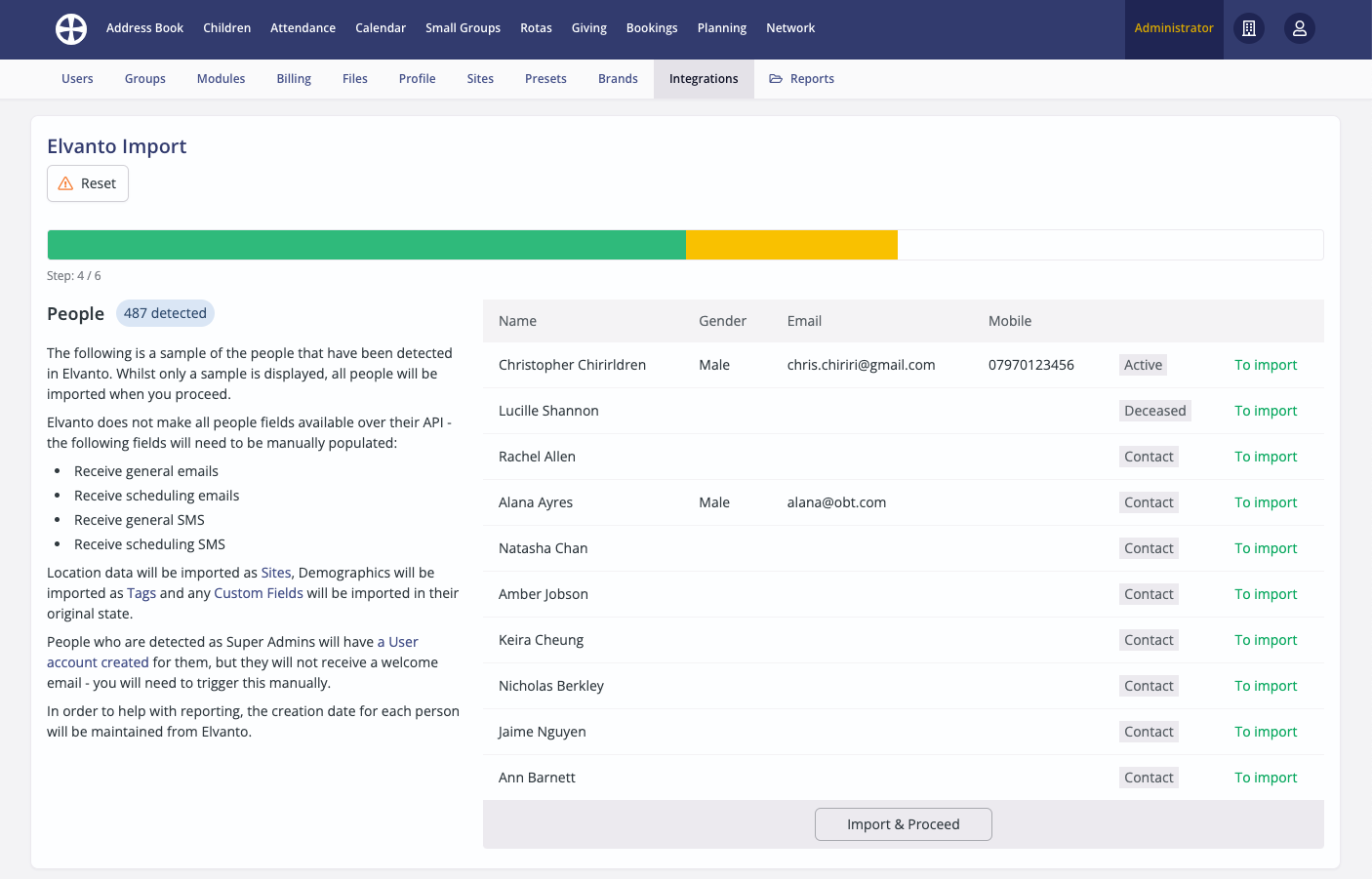This screenshot has width=1372, height=879.
Task: Click To import for Ann Barnett
Action: tap(1266, 778)
